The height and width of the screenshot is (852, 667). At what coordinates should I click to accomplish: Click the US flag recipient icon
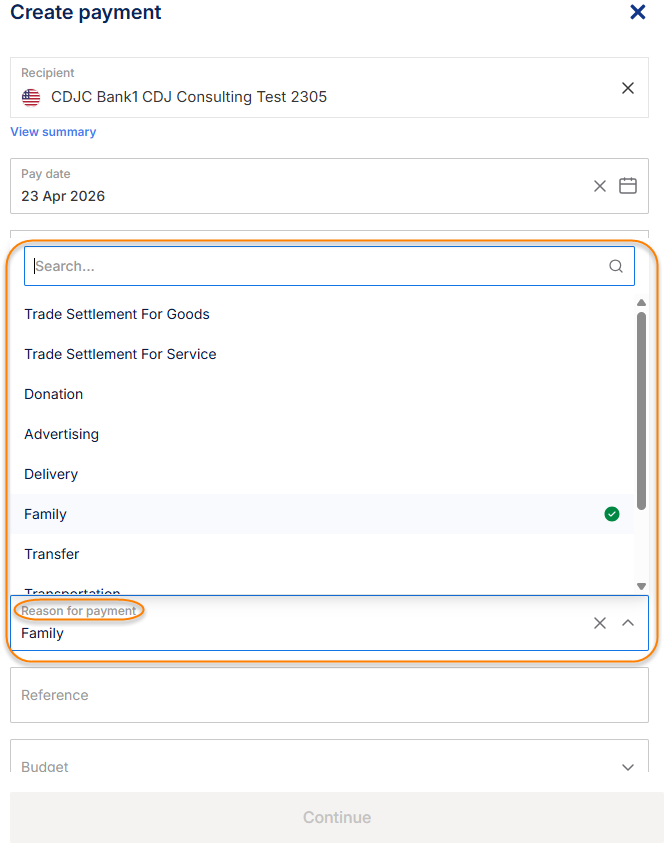(x=31, y=97)
